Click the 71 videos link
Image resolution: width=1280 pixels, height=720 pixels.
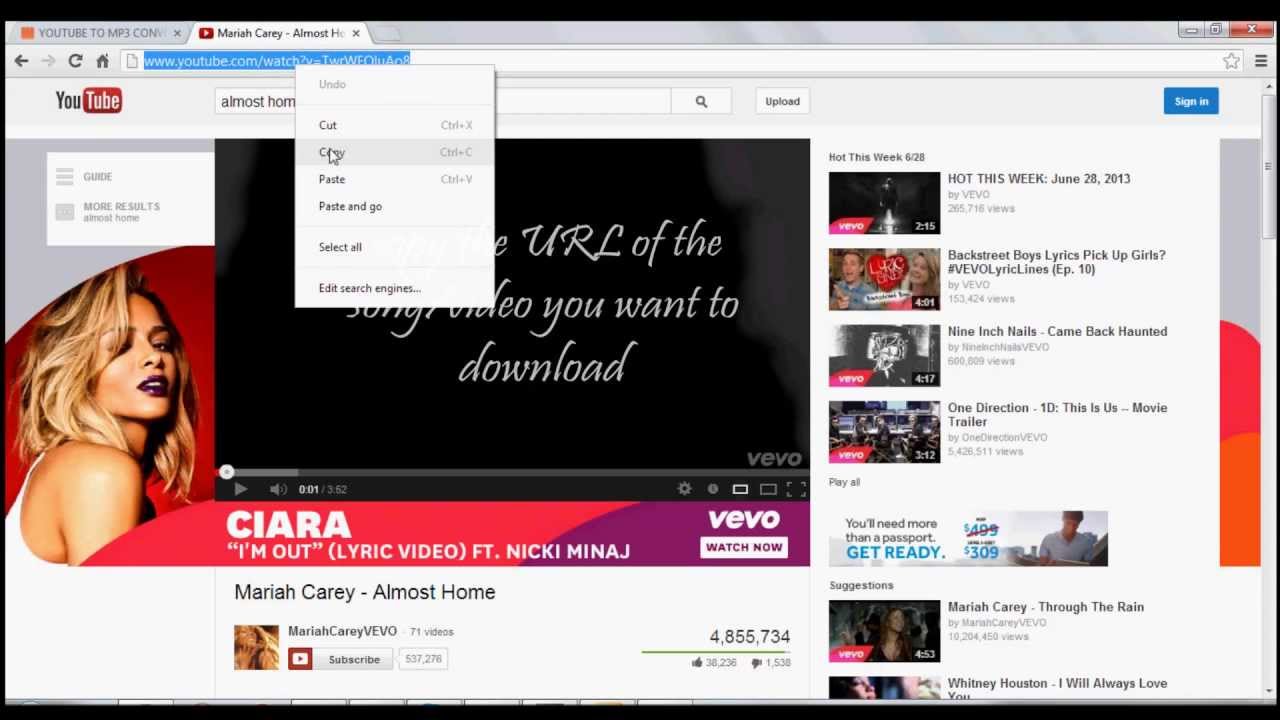coord(431,632)
